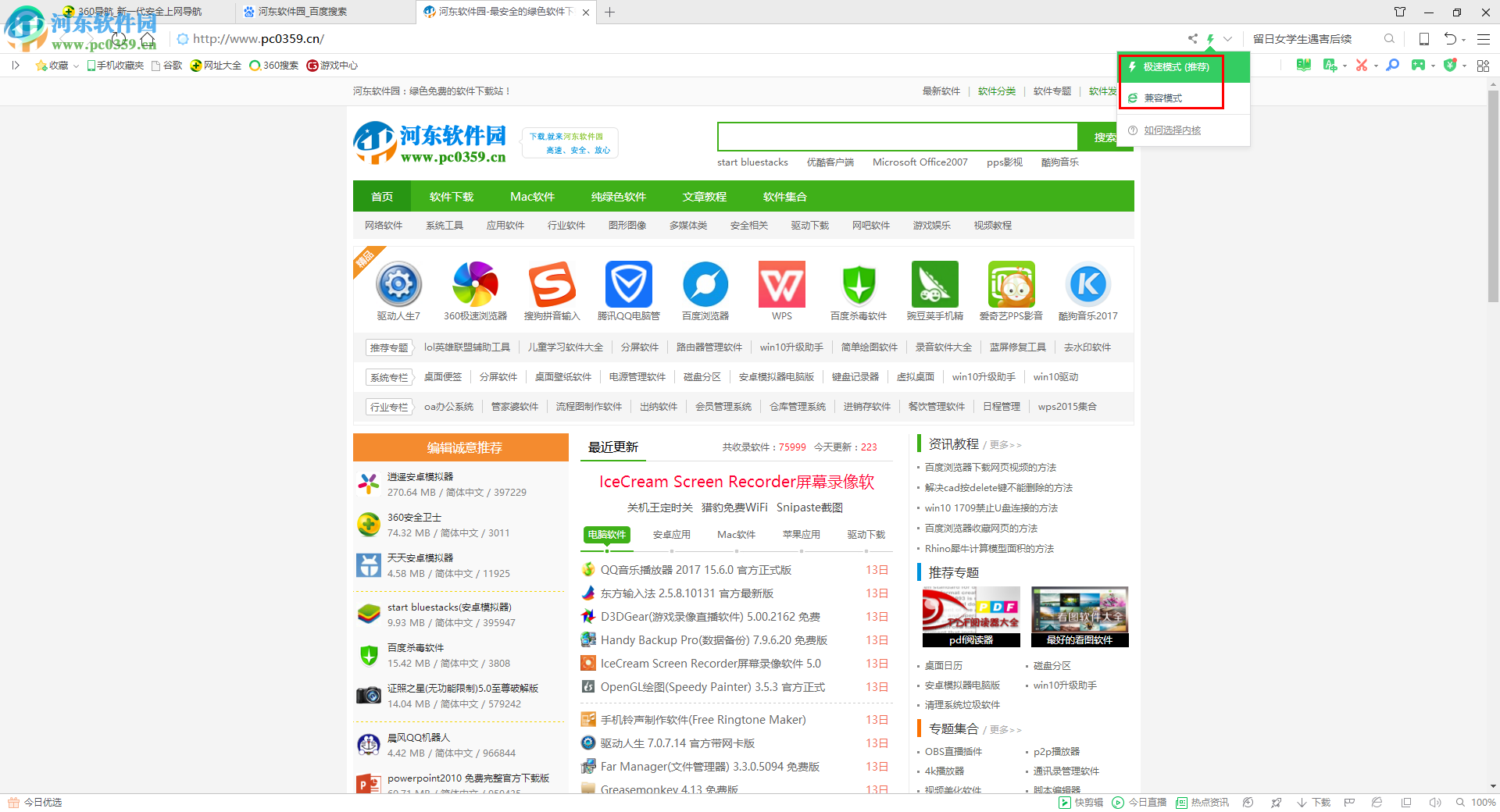Viewport: 1500px width, 812px height.
Task: Open the kernel switch dropdown next to lightning icon
Action: pos(1227,38)
